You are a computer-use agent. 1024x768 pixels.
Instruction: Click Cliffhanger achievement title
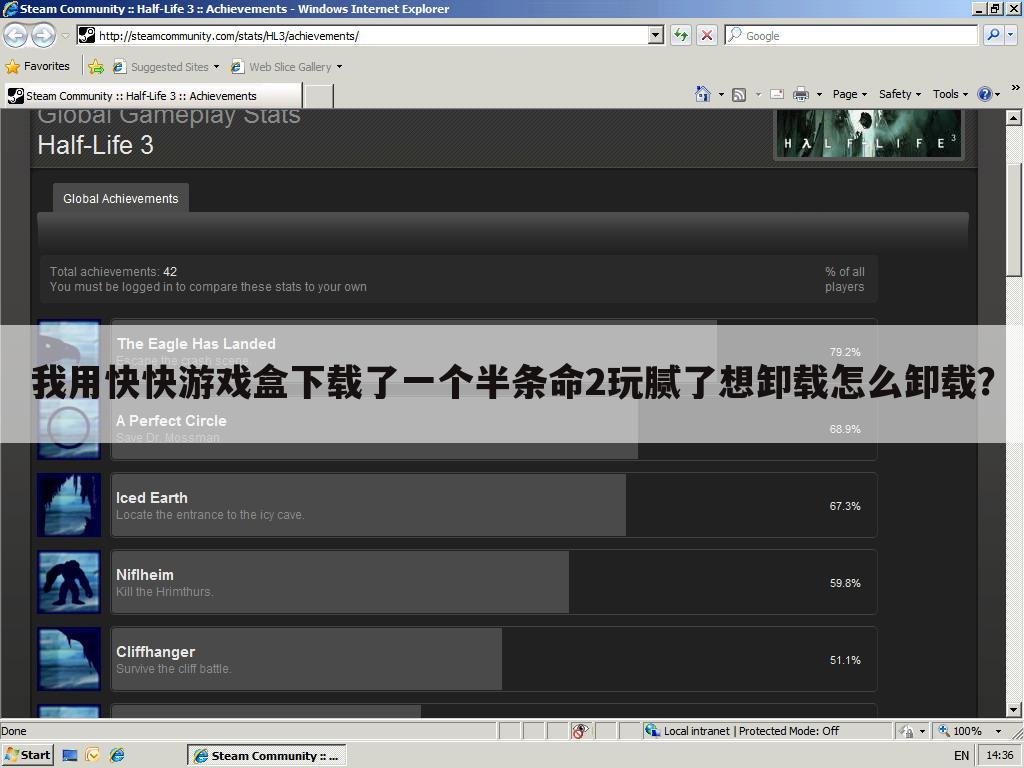155,652
